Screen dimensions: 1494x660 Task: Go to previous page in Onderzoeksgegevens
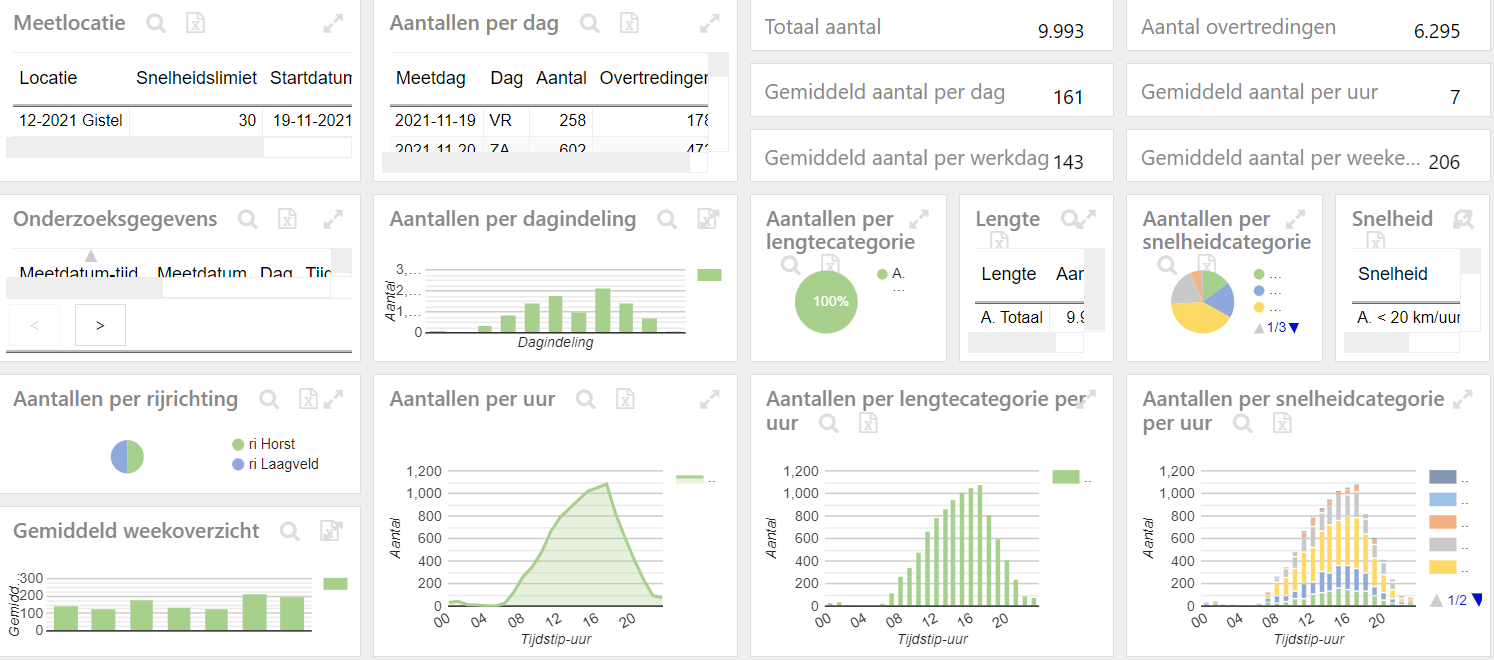click(34, 325)
